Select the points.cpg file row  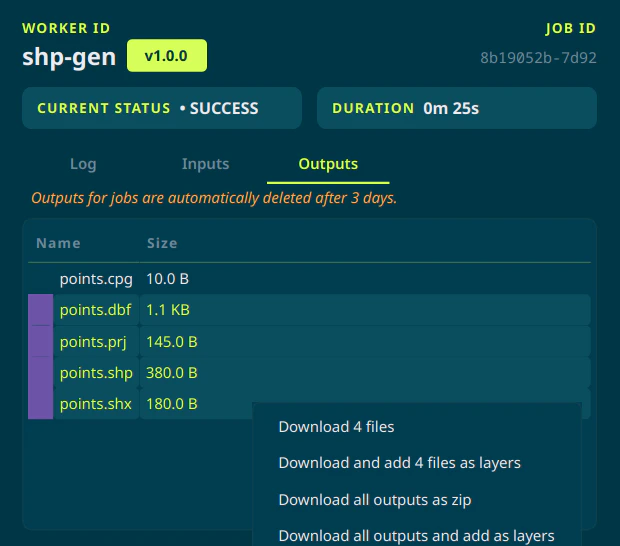pyautogui.click(x=309, y=279)
